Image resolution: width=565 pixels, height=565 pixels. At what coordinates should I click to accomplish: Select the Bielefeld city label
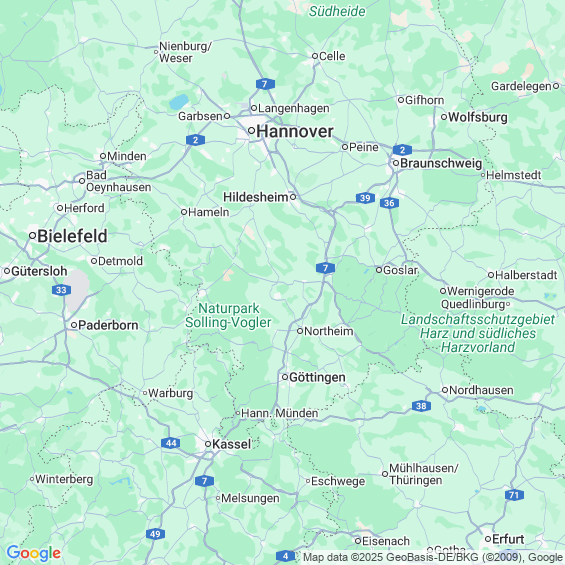click(x=72, y=236)
